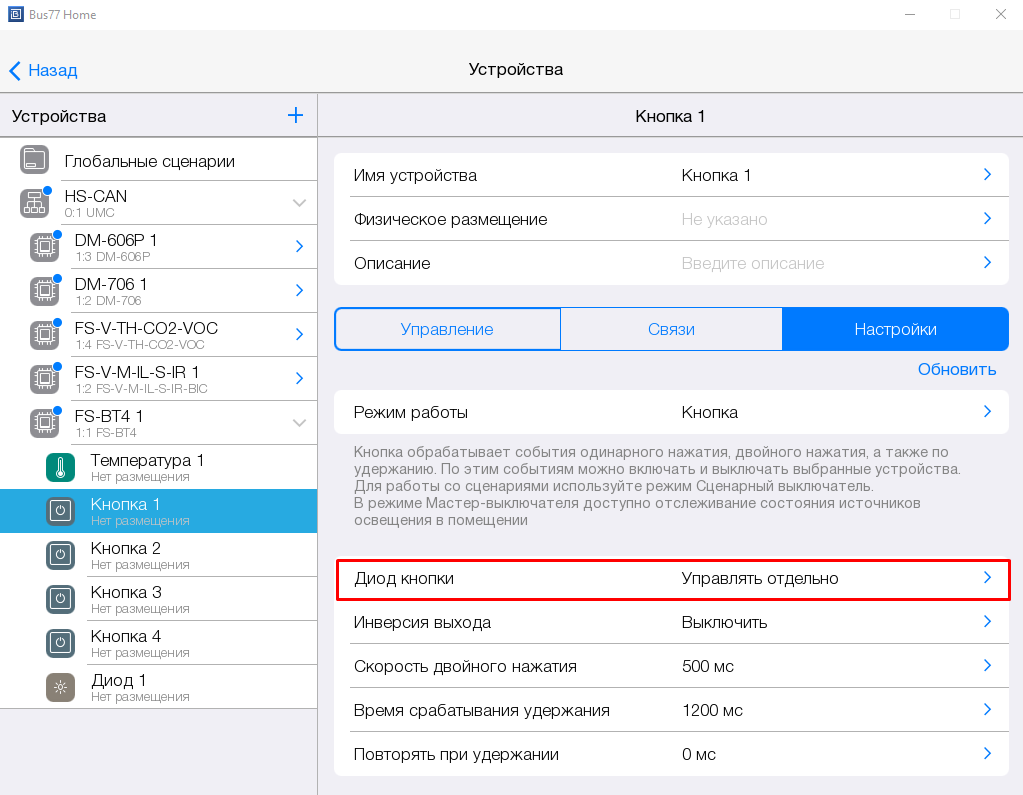Click the Кнопка 3 power icon
This screenshot has height=795, width=1023.
(x=60, y=599)
